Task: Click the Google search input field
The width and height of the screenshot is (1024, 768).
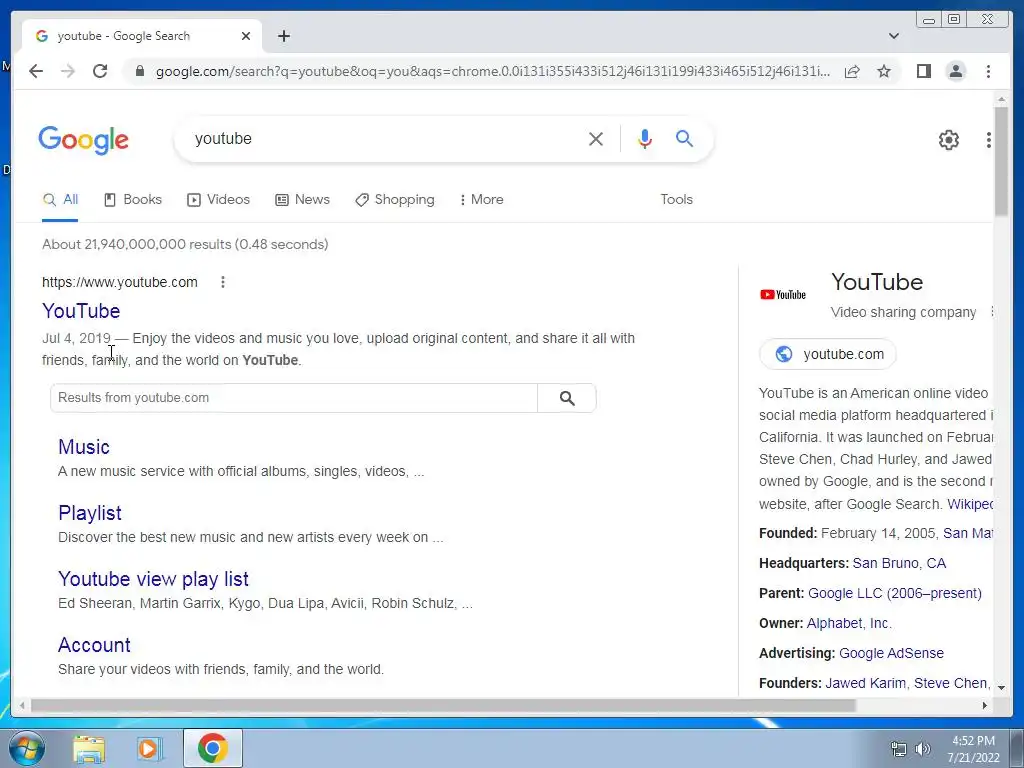Action: click(x=385, y=138)
